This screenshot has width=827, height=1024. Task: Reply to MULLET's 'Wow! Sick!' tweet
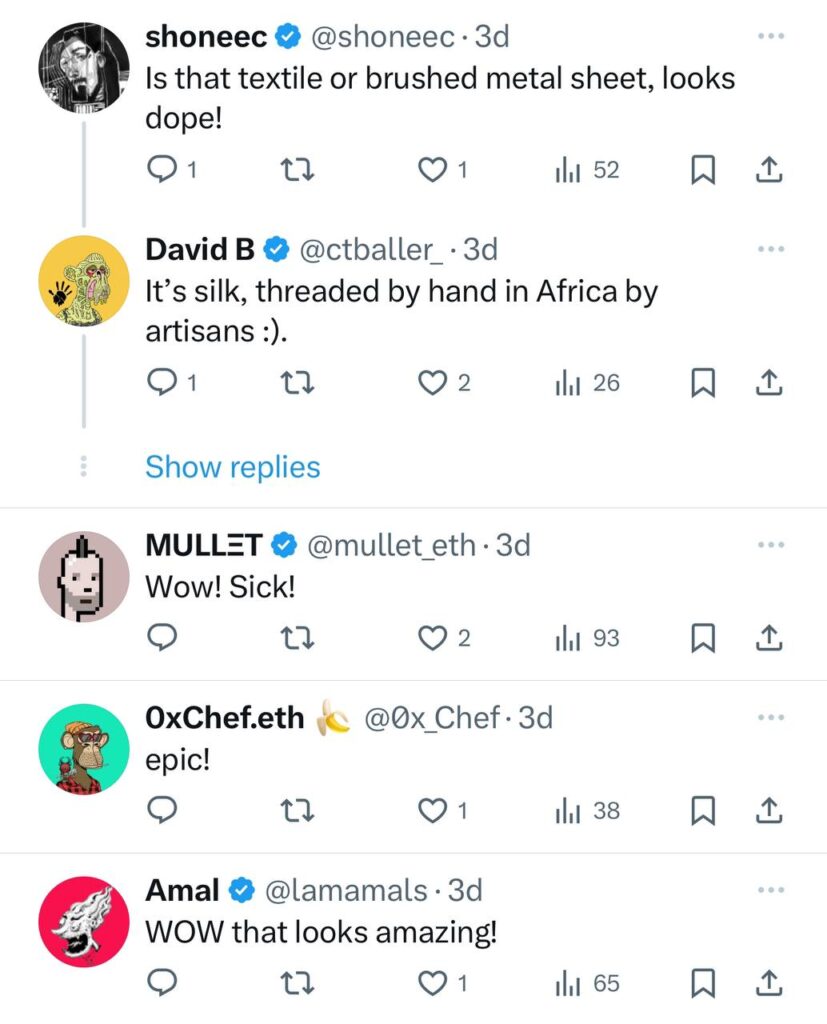pos(162,638)
